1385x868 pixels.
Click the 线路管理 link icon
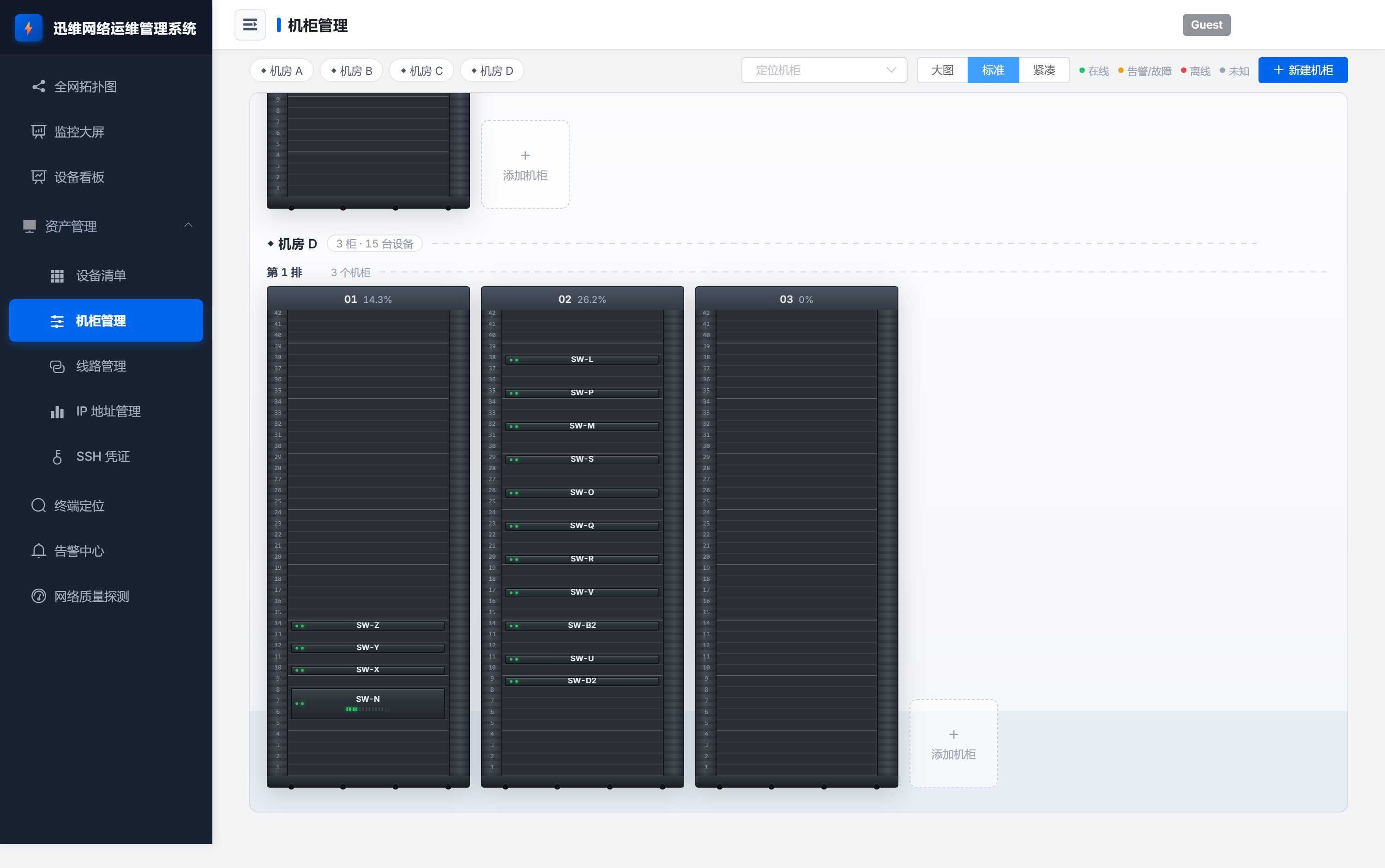pos(57,366)
